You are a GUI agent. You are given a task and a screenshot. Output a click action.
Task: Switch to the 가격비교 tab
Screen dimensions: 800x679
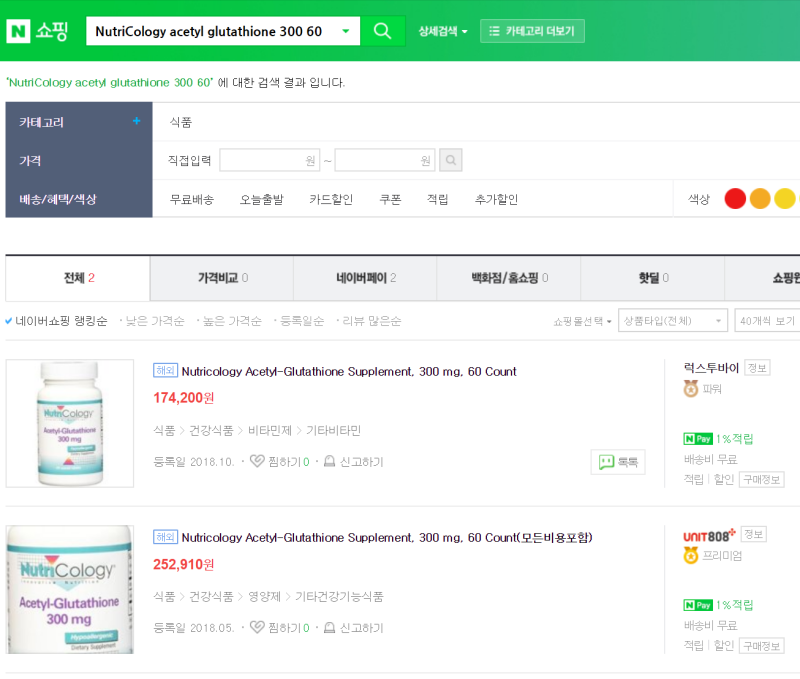(222, 278)
